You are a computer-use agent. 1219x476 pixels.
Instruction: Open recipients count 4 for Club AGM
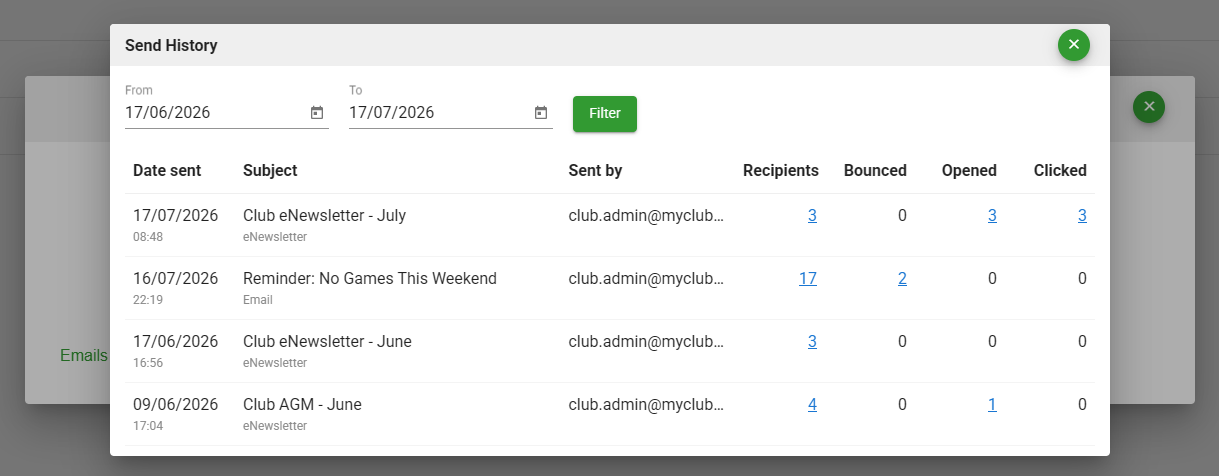(812, 404)
